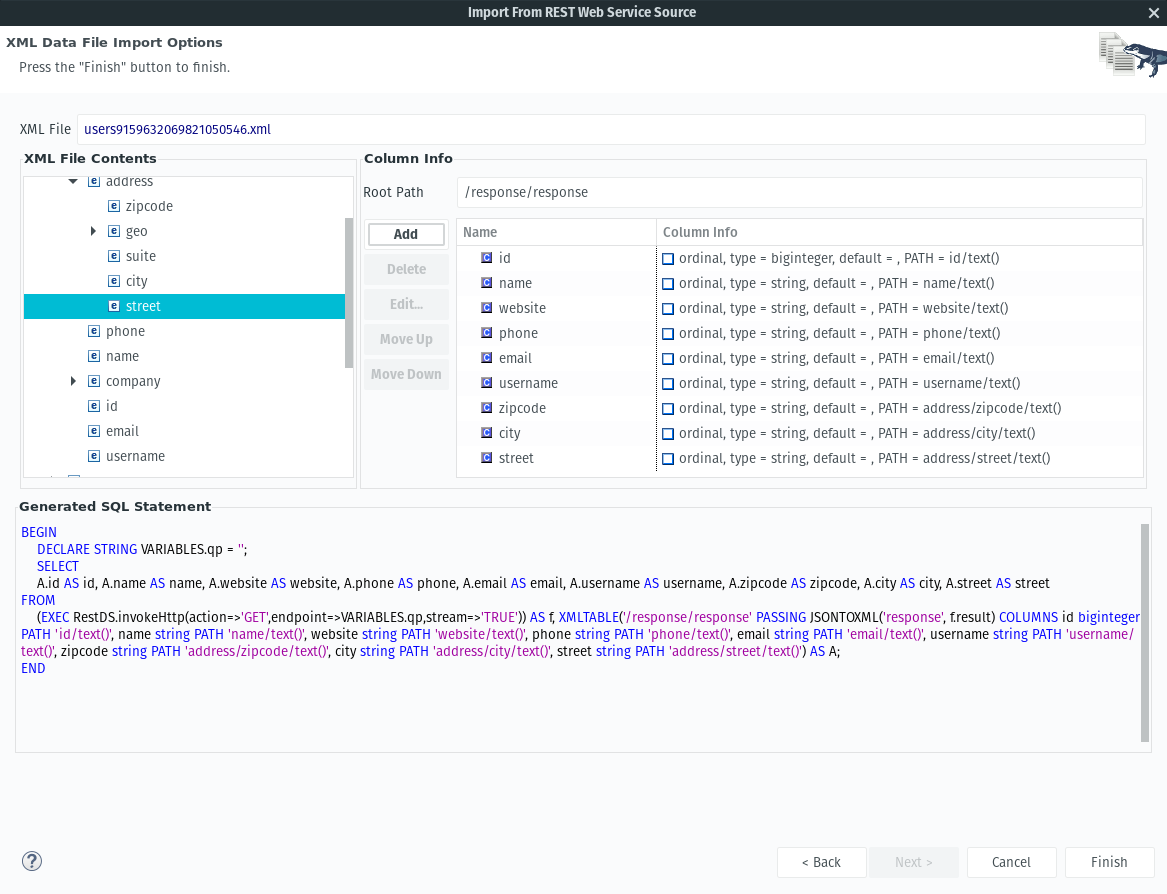1167x894 pixels.
Task: Click the column icon for username row
Action: click(487, 383)
